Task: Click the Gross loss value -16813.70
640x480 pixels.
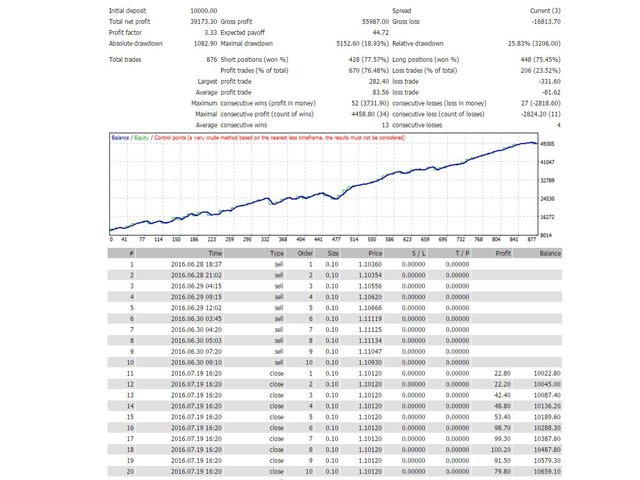Action: 546,22
